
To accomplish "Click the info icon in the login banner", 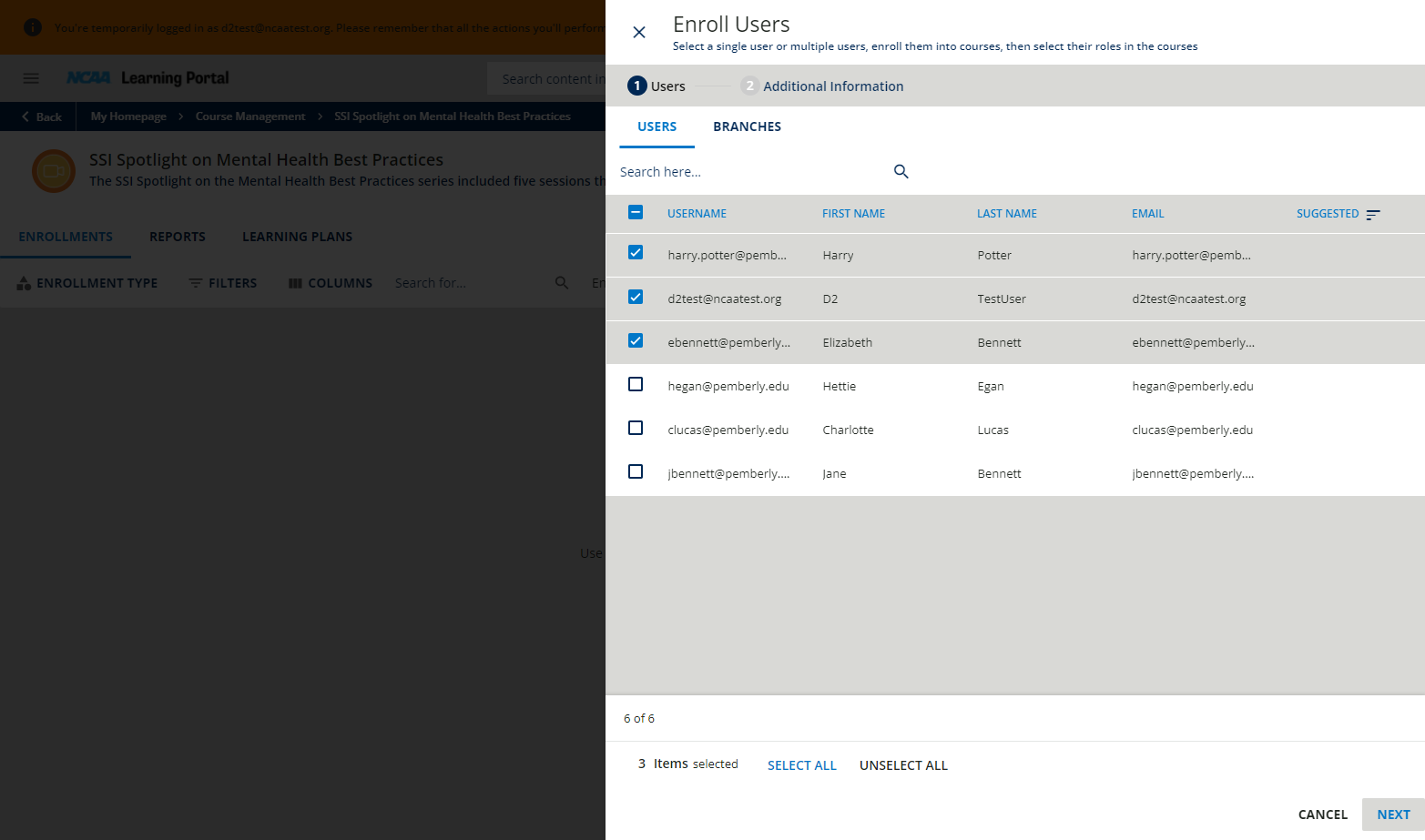I will coord(33,27).
